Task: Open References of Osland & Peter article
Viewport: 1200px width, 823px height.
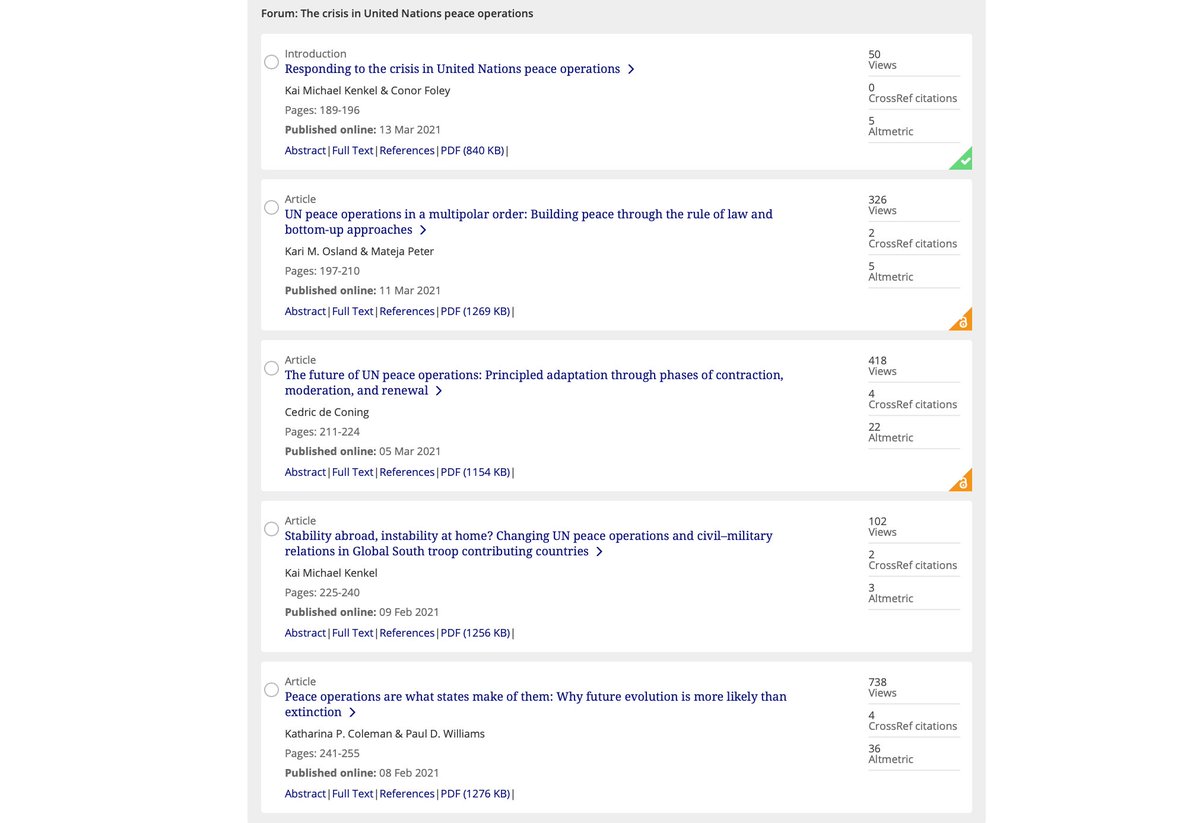Action: click(407, 312)
